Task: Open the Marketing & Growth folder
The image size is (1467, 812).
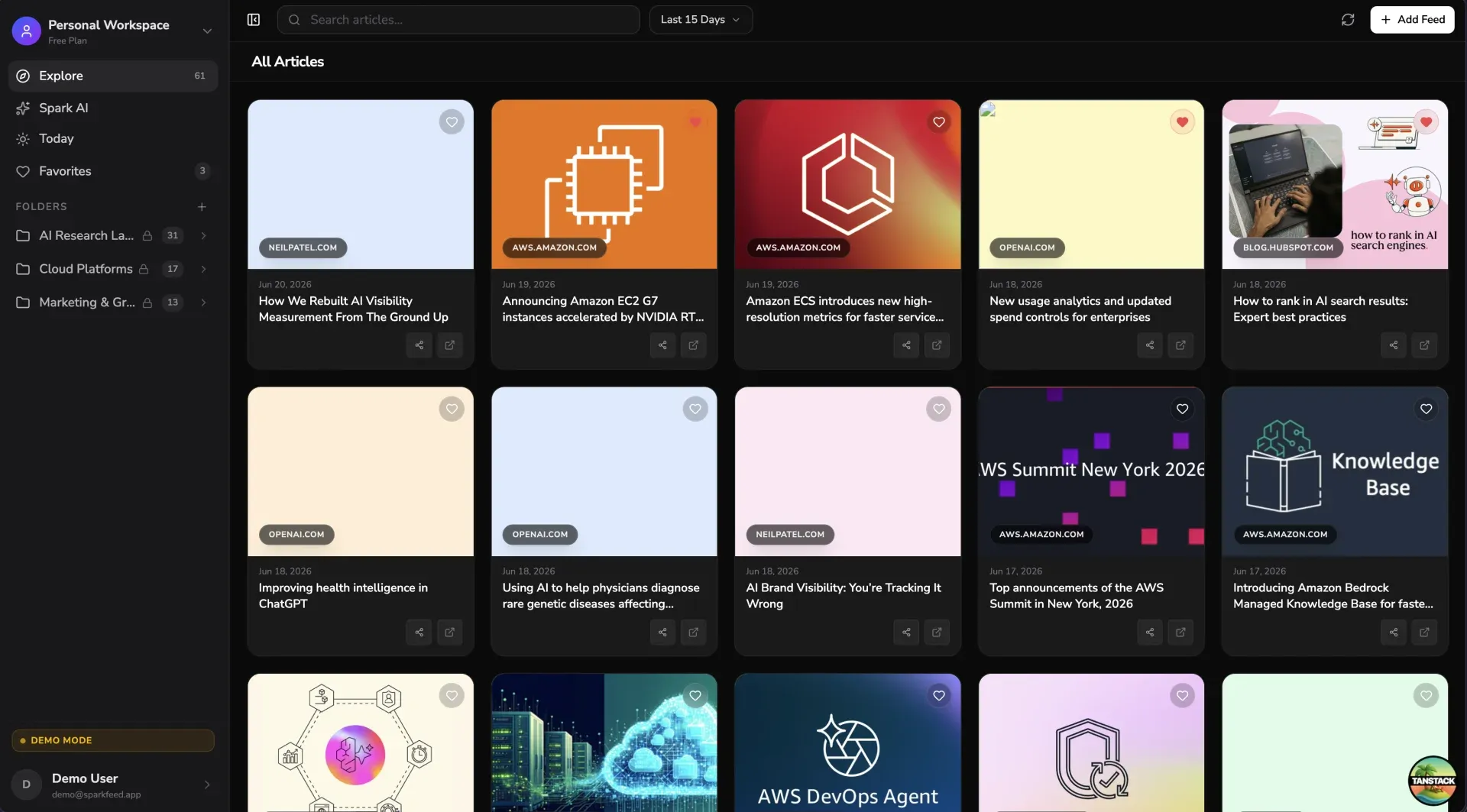Action: click(x=87, y=303)
